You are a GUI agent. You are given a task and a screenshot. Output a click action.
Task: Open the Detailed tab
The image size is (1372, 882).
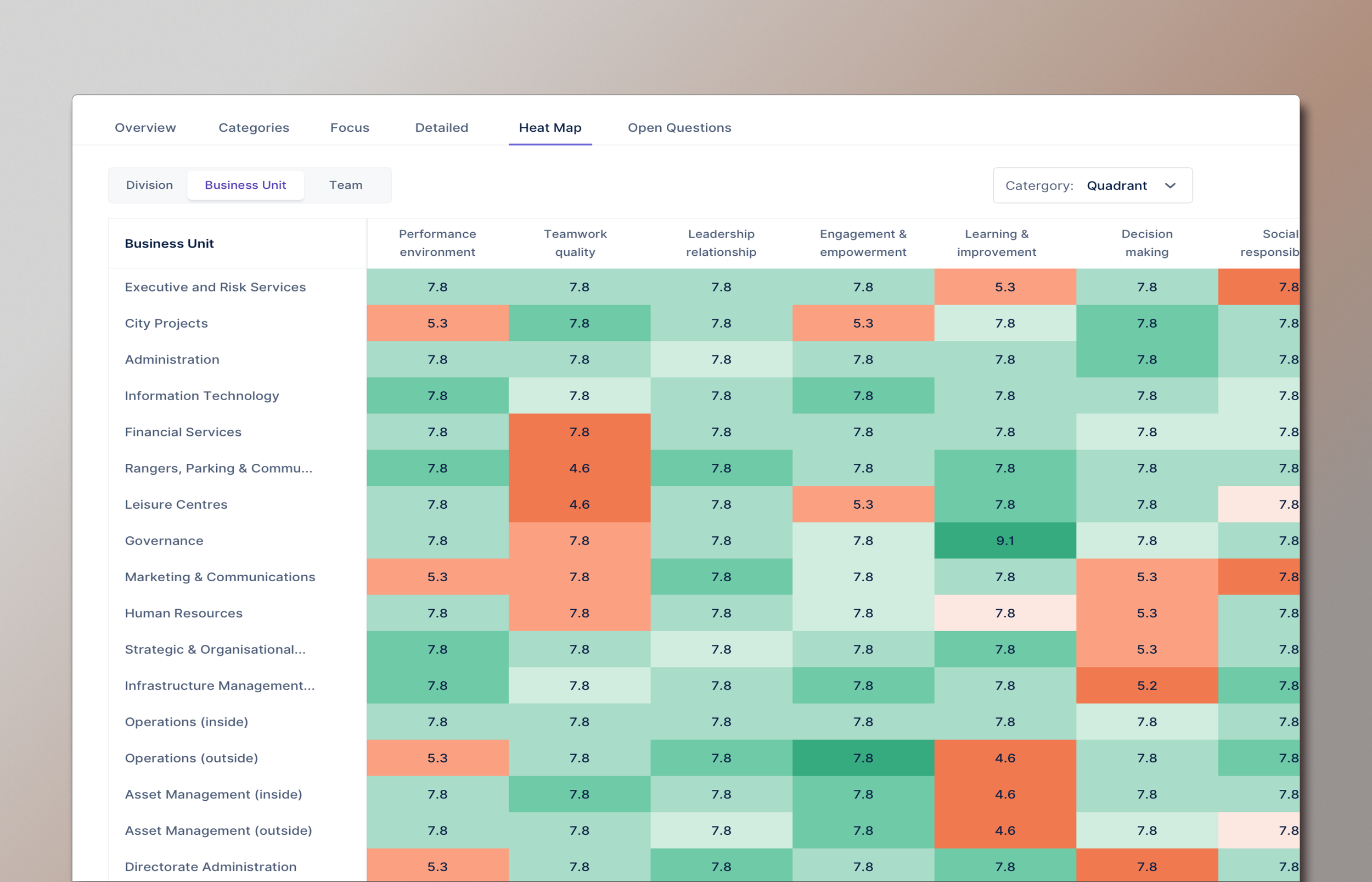(441, 128)
